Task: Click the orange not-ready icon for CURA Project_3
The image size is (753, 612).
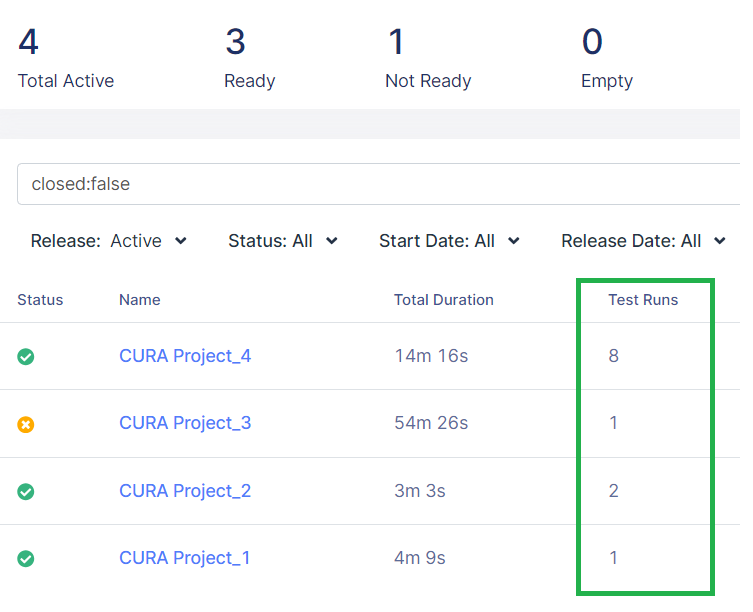Action: coord(26,424)
